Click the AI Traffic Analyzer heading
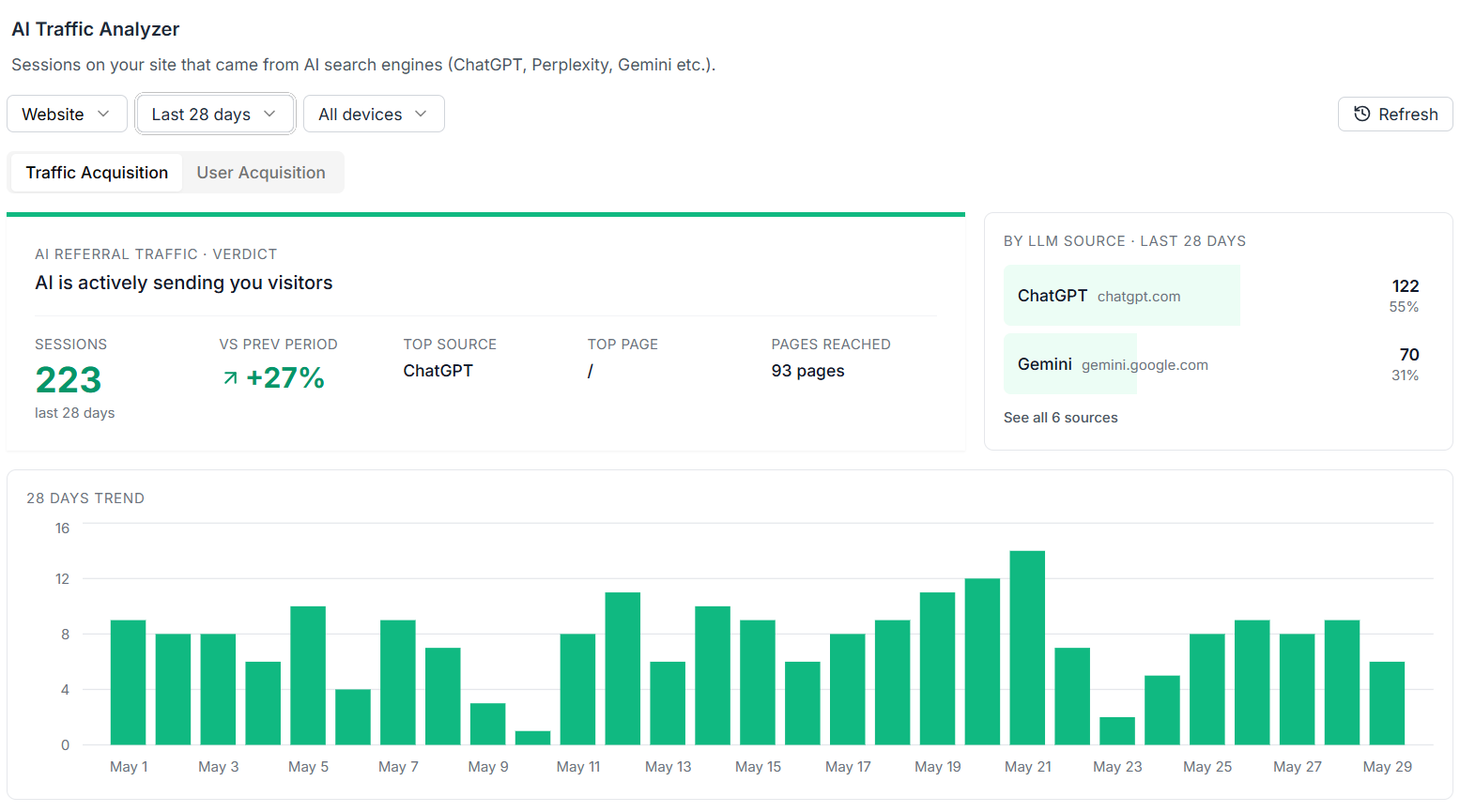This screenshot has width=1460, height=812. click(96, 29)
